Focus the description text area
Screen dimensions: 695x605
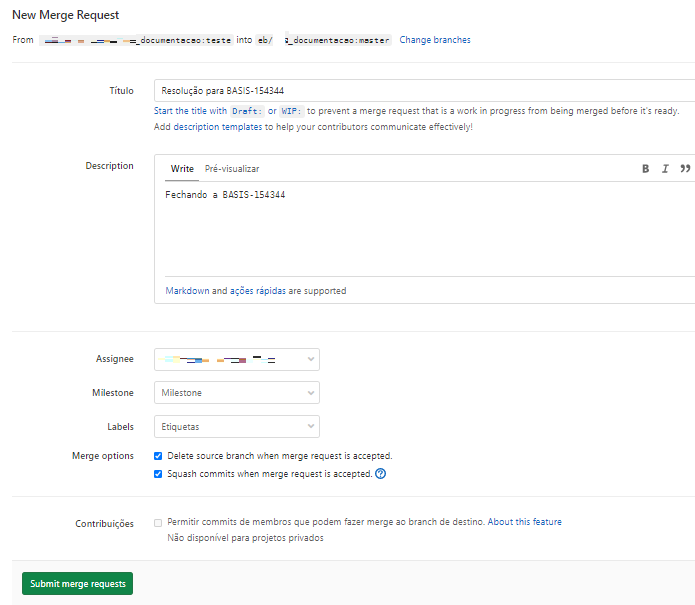pos(429,230)
